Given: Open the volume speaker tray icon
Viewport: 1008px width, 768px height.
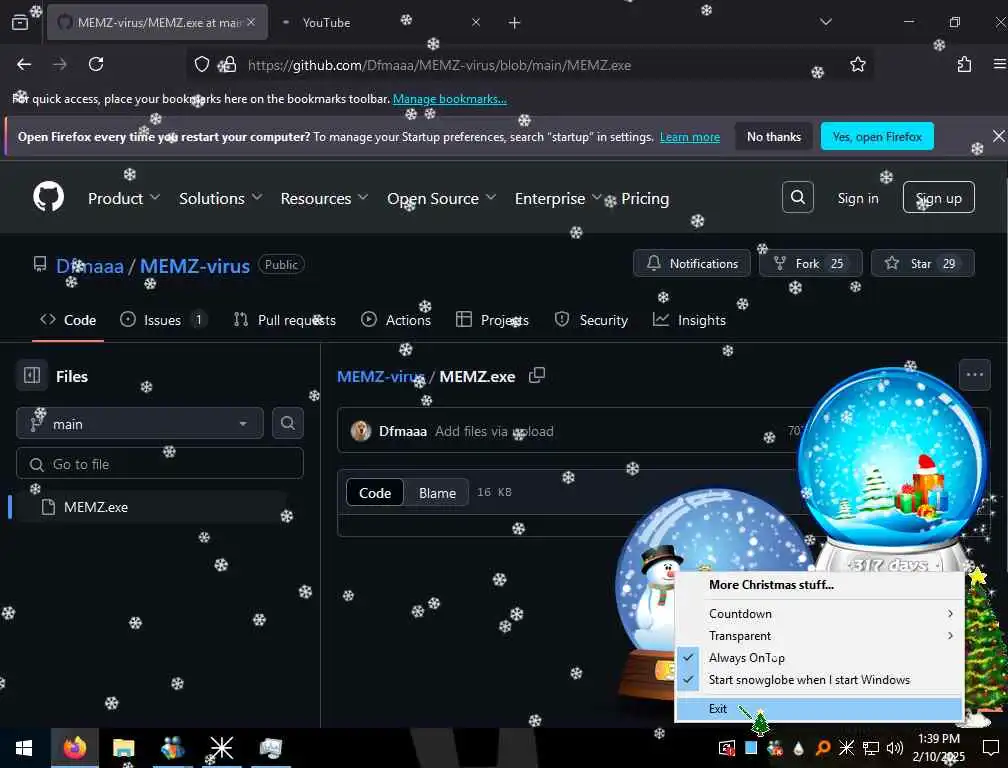Looking at the screenshot, I should tap(894, 748).
